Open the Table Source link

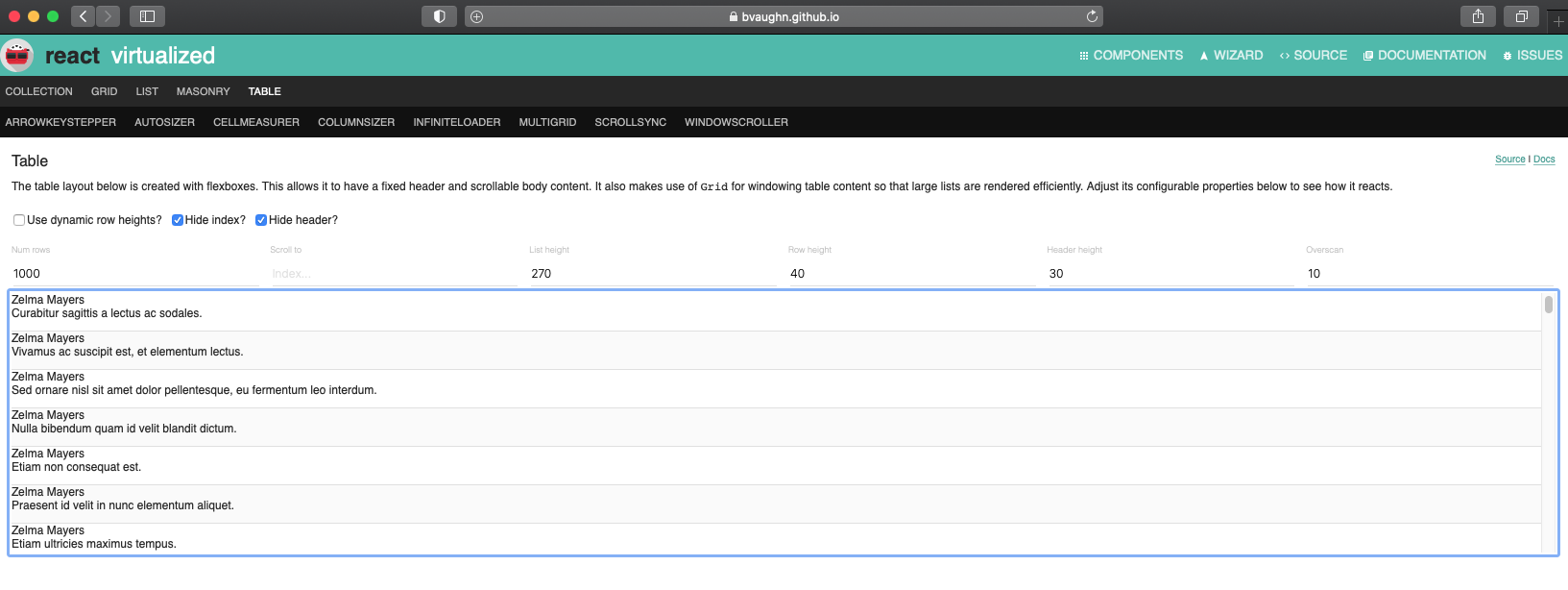[x=1510, y=160]
